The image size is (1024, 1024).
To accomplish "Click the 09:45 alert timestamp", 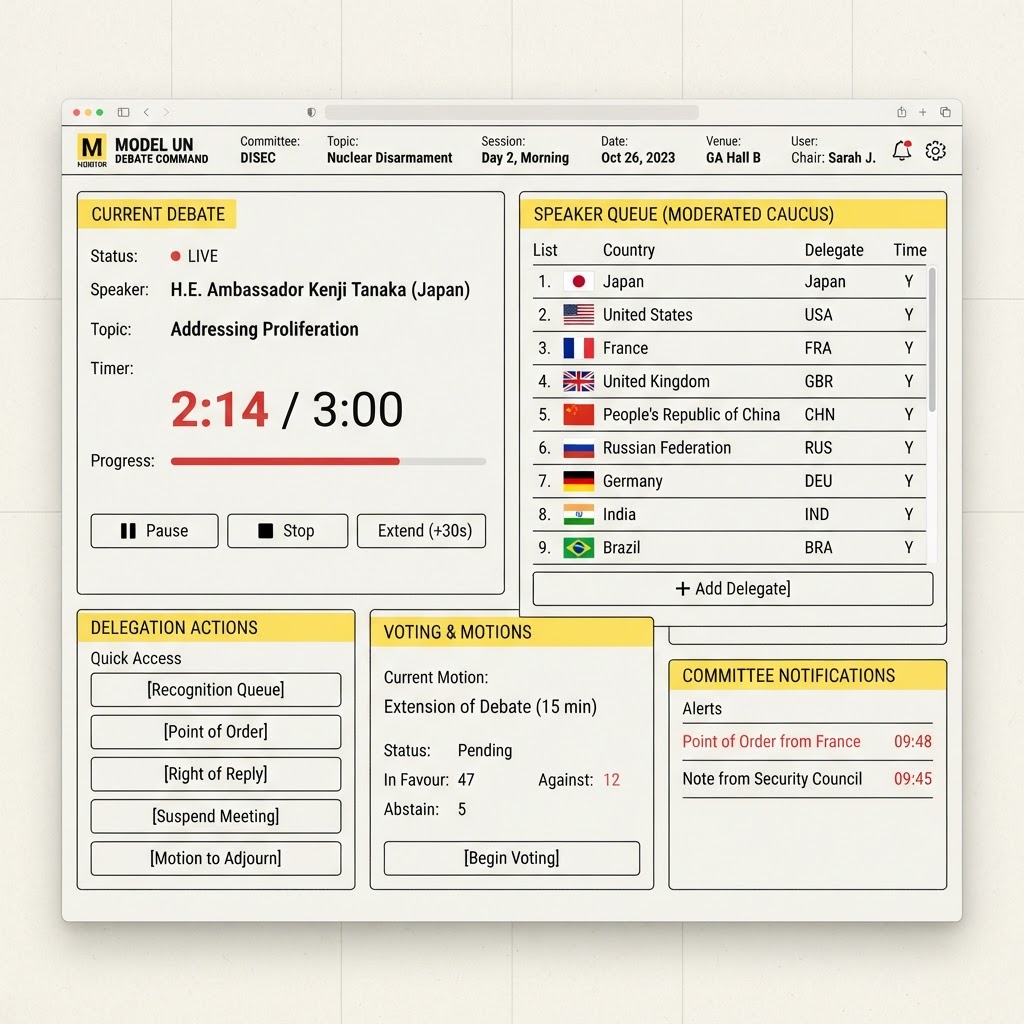I will pyautogui.click(x=912, y=779).
